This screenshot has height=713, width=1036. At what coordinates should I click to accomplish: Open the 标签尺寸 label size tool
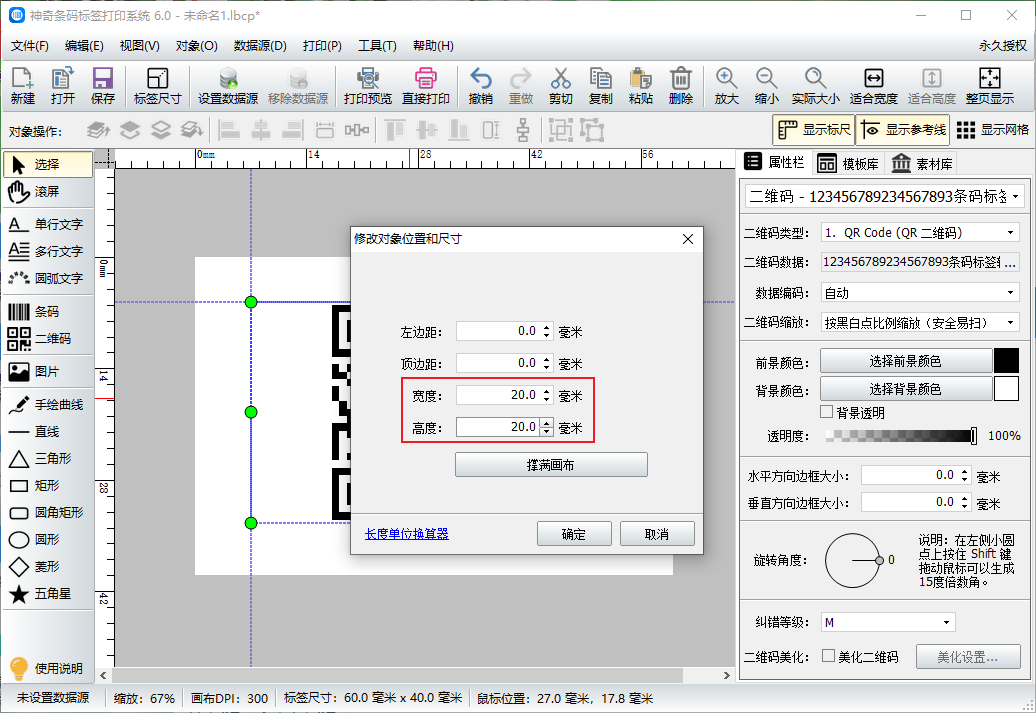(x=157, y=86)
